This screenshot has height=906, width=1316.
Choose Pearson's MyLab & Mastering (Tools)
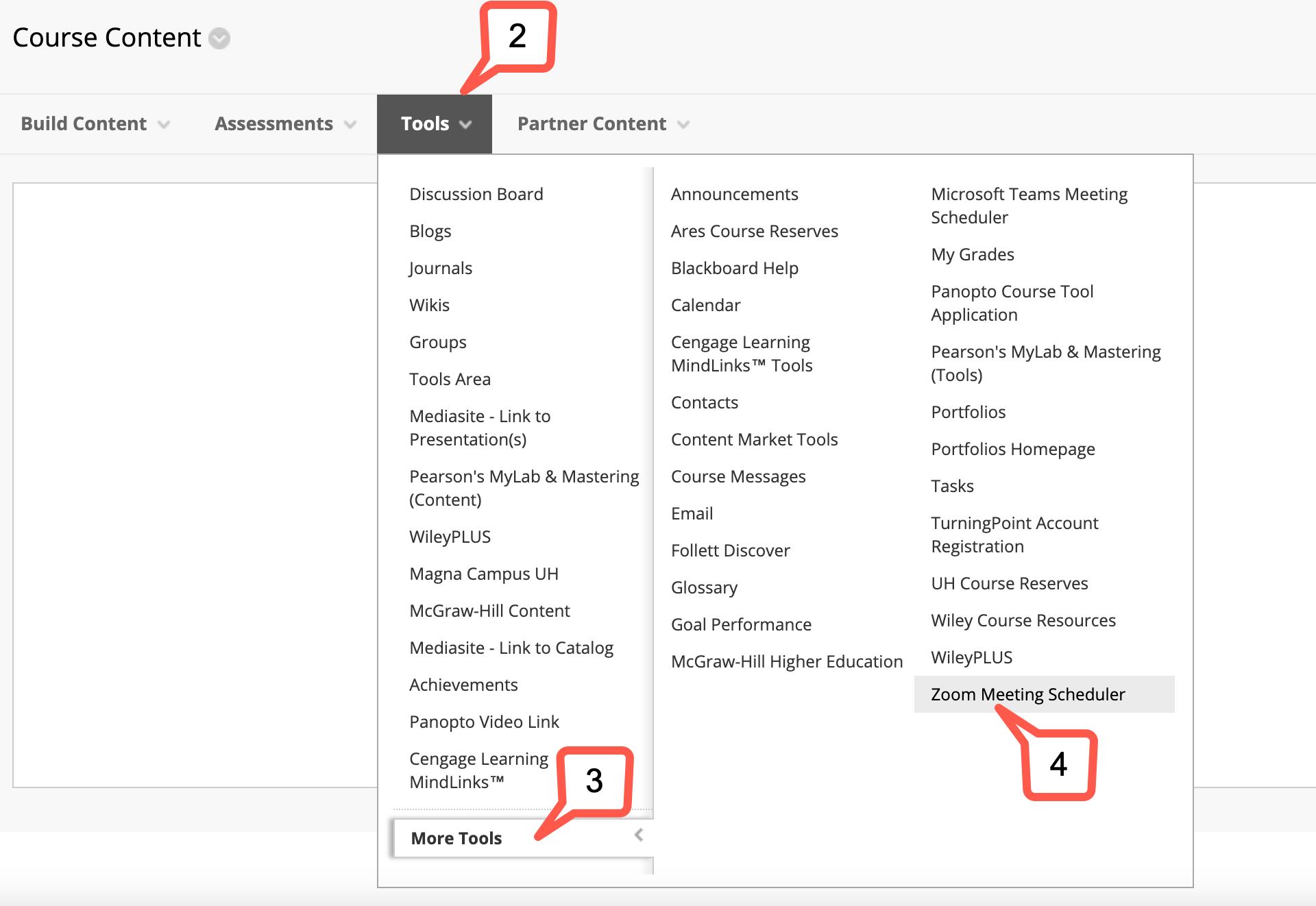(1046, 363)
